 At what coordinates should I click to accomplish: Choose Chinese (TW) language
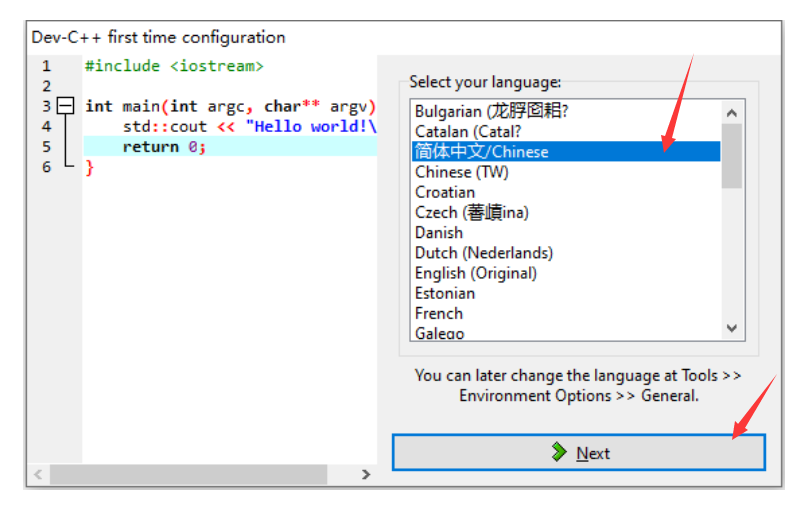point(462,172)
